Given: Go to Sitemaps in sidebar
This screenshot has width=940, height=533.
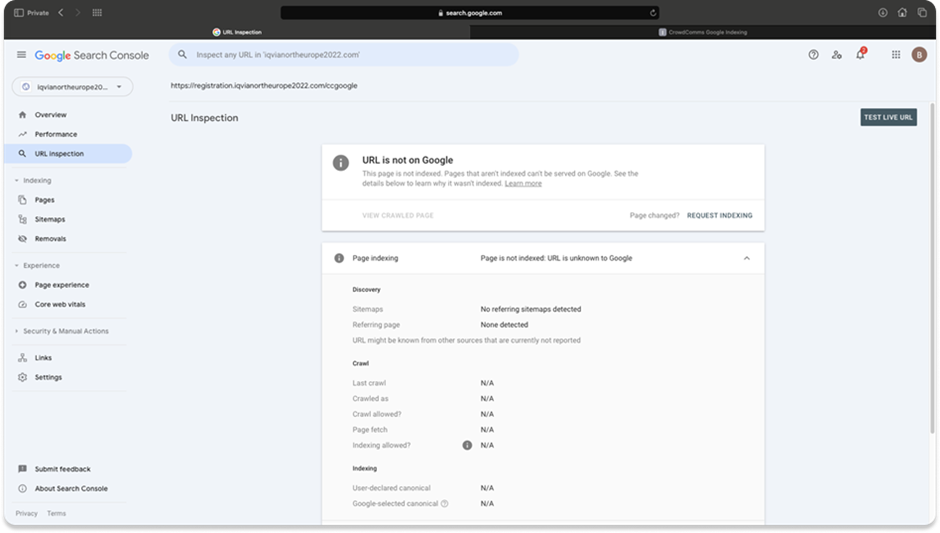Looking at the screenshot, I should 50,219.
